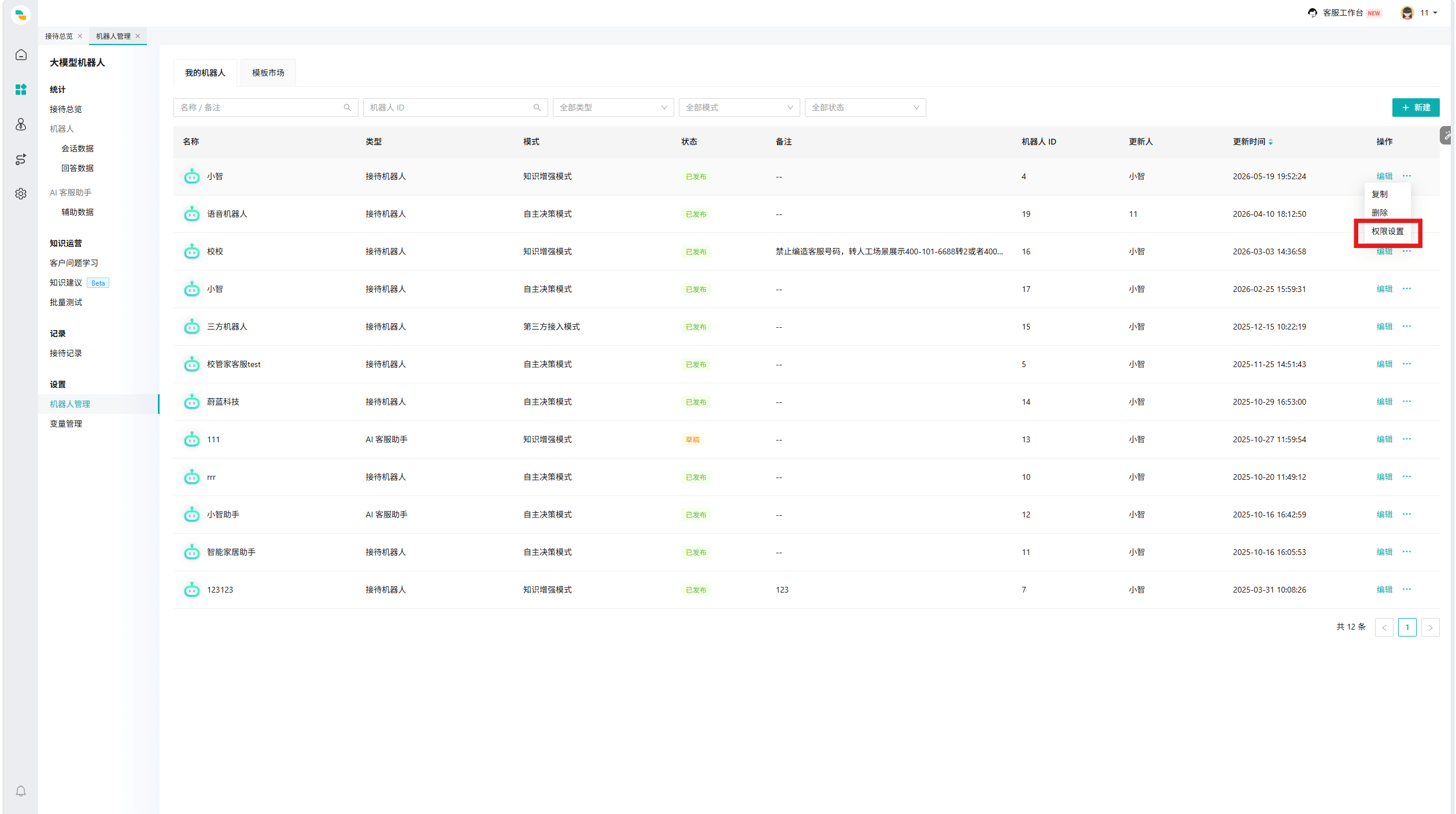Click the workflow route sidebar icon
The width and height of the screenshot is (1456, 814).
click(x=21, y=159)
